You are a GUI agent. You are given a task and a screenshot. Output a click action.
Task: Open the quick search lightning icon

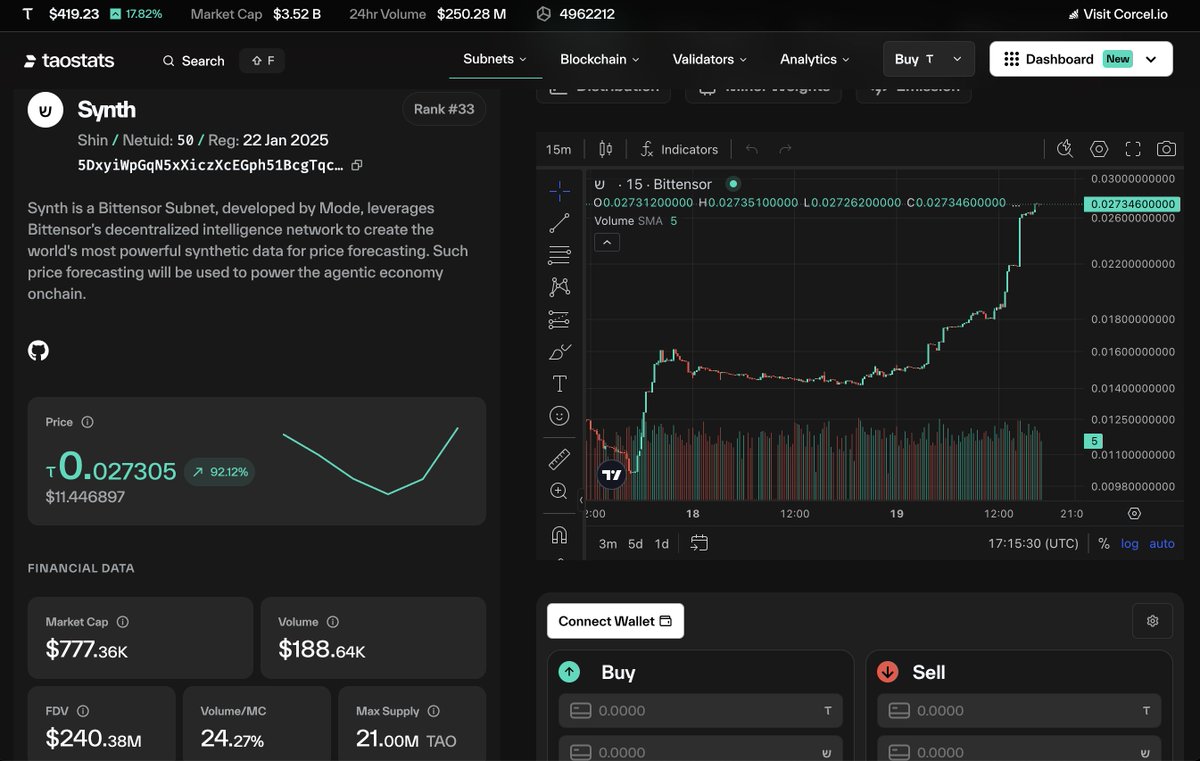pos(1065,149)
